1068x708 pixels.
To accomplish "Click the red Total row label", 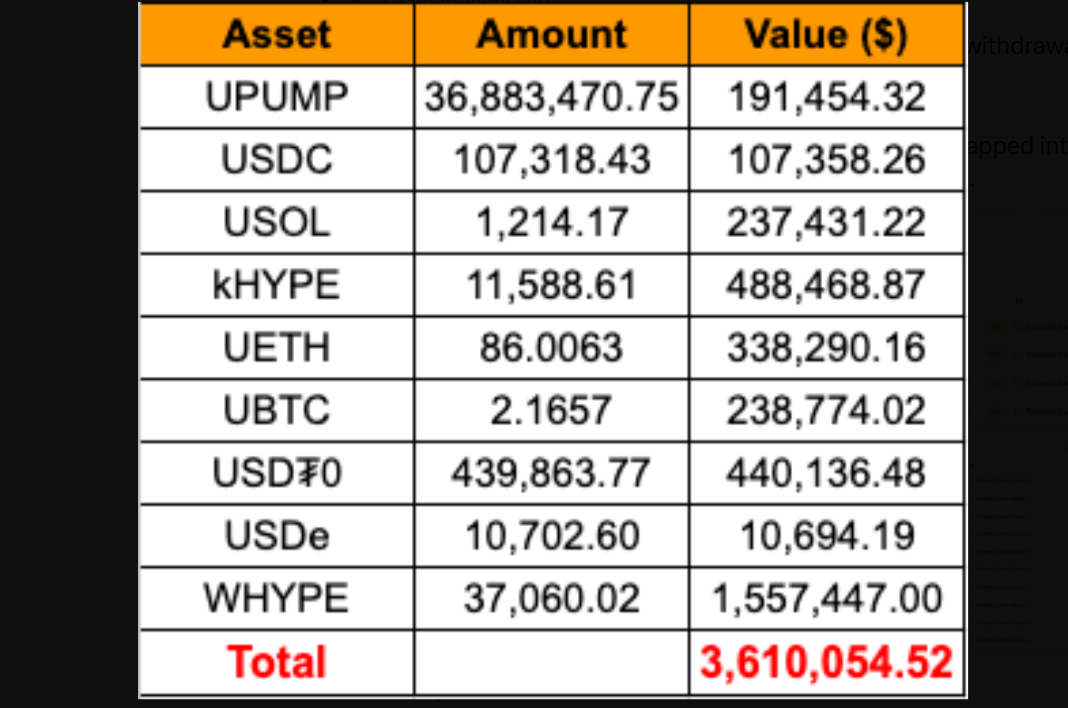I will pyautogui.click(x=277, y=662).
